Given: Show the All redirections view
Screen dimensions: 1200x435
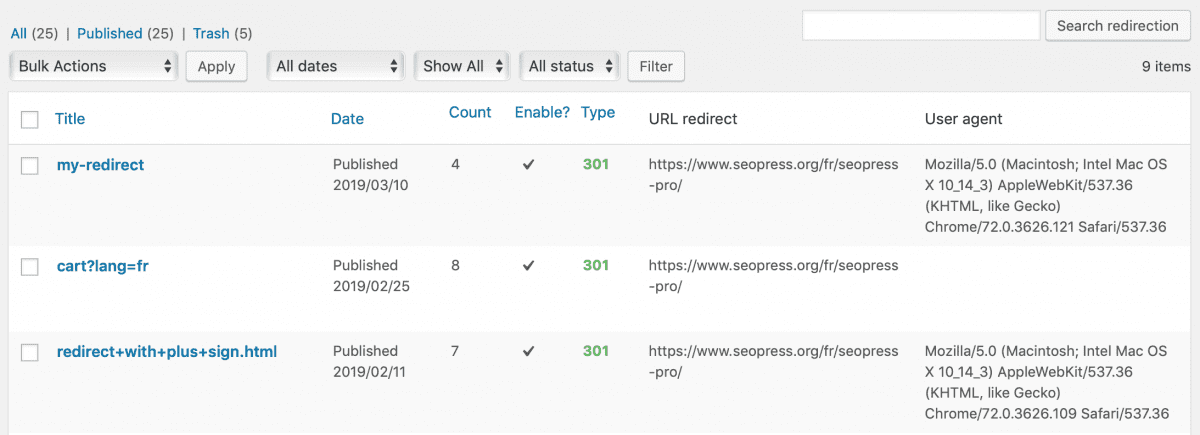Looking at the screenshot, I should coord(18,33).
